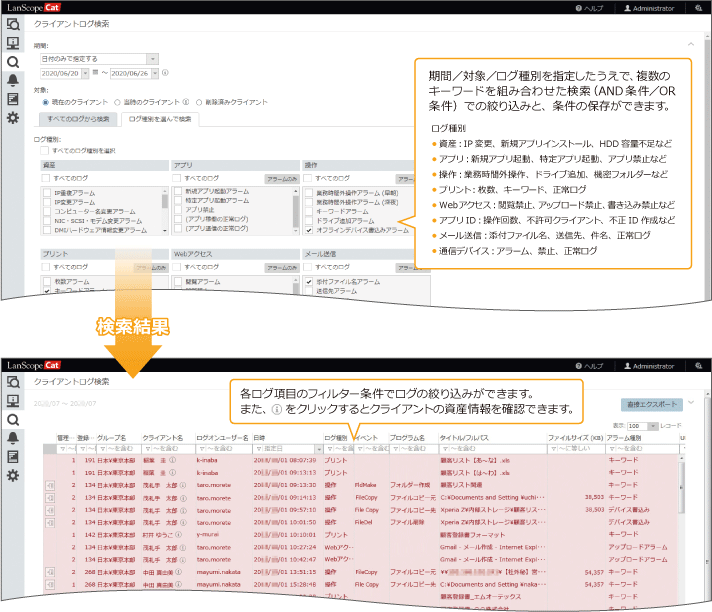Select the 現在のクライアント radio button

click(x=43, y=102)
